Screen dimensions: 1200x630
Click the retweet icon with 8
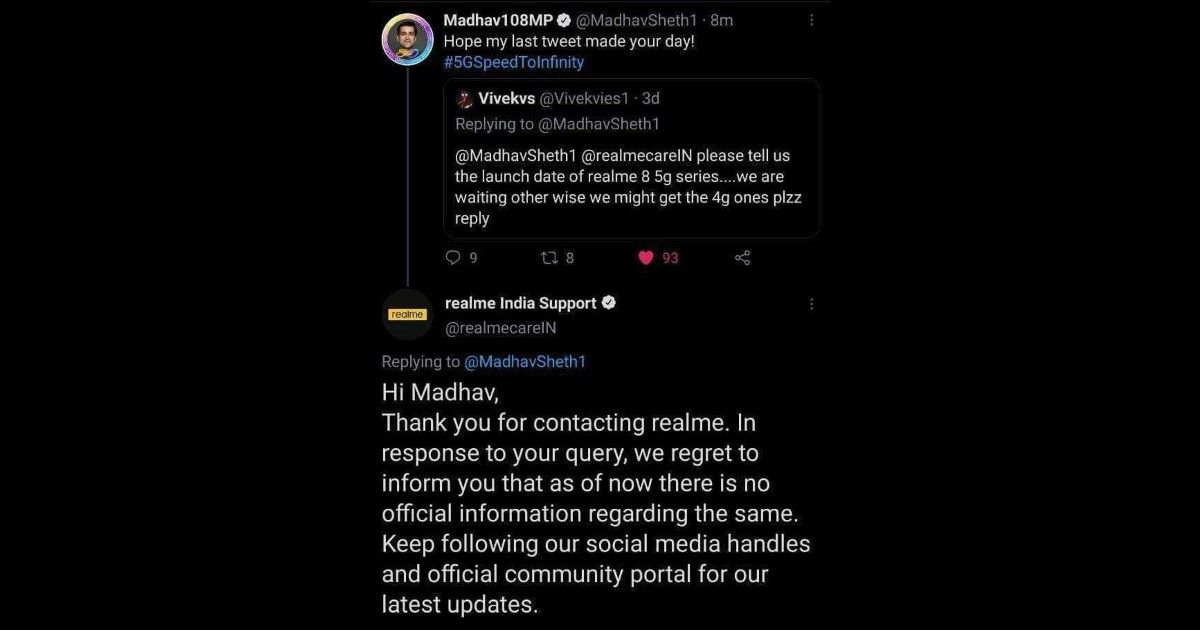pyautogui.click(x=548, y=257)
